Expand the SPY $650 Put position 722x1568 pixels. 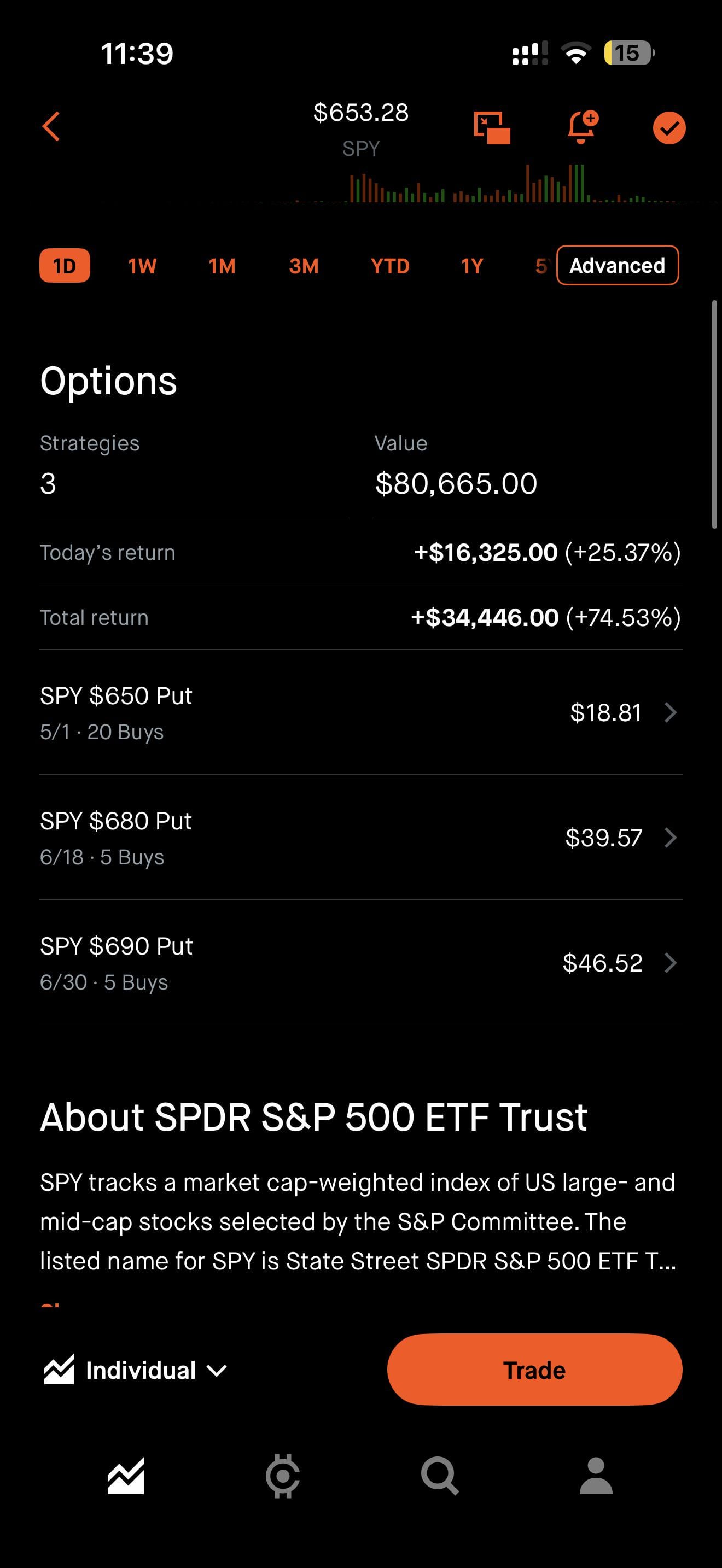pyautogui.click(x=360, y=713)
